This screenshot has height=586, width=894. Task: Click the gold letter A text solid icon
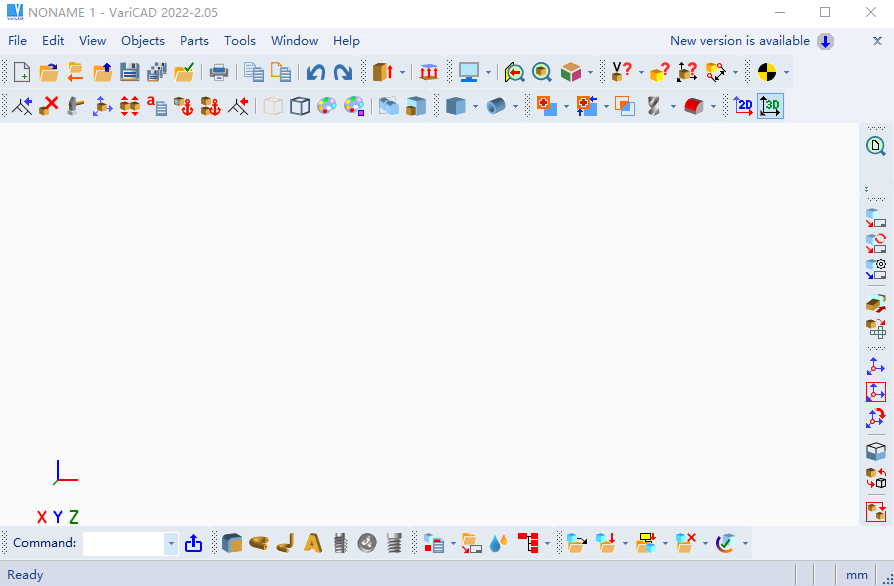[x=313, y=543]
